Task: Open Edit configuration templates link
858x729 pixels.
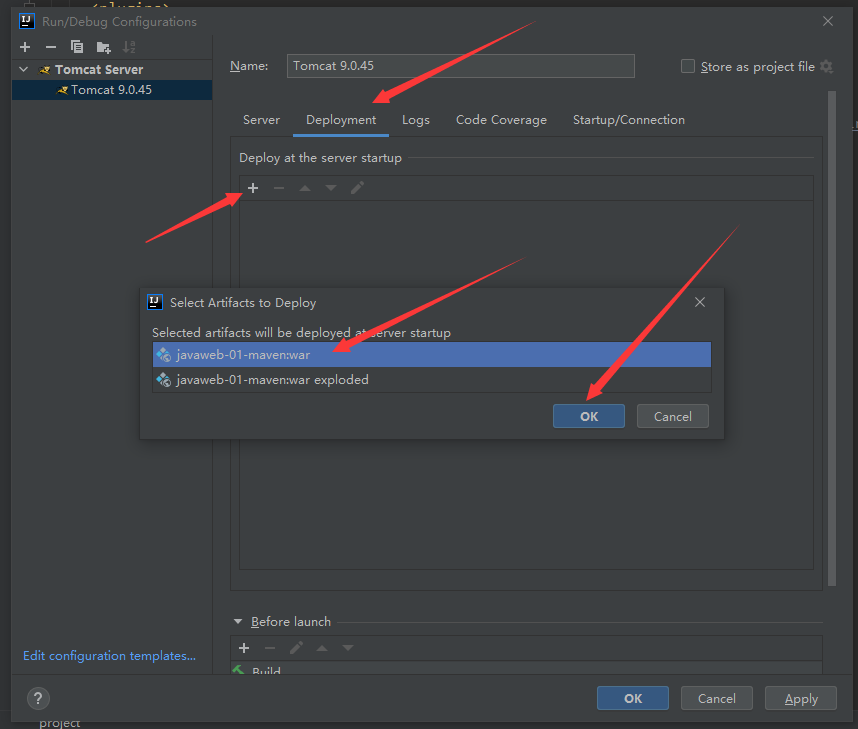Action: [x=109, y=656]
